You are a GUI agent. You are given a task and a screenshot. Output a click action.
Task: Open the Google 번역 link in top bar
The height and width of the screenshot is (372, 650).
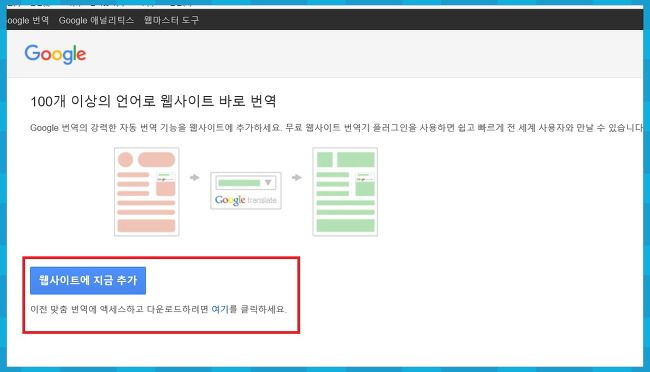[x=28, y=20]
